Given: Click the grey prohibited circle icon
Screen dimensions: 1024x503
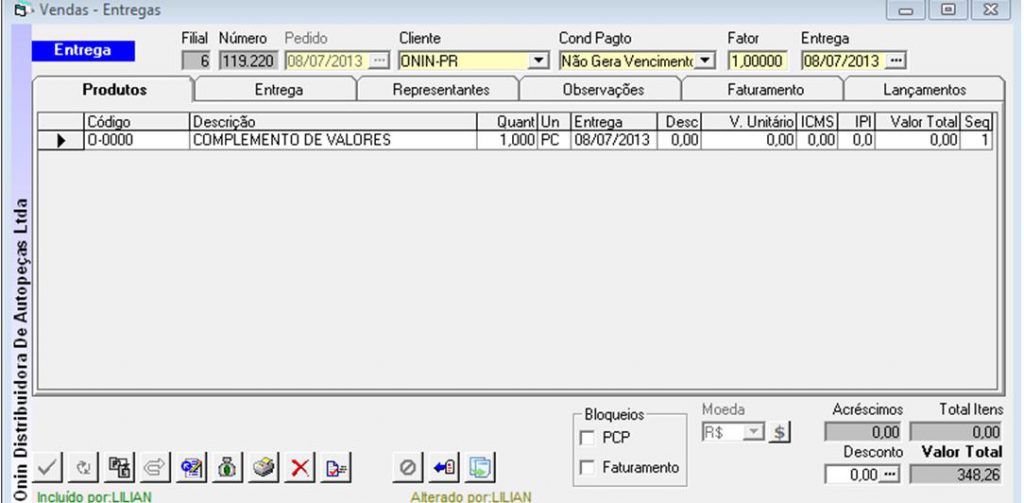Looking at the screenshot, I should [408, 468].
